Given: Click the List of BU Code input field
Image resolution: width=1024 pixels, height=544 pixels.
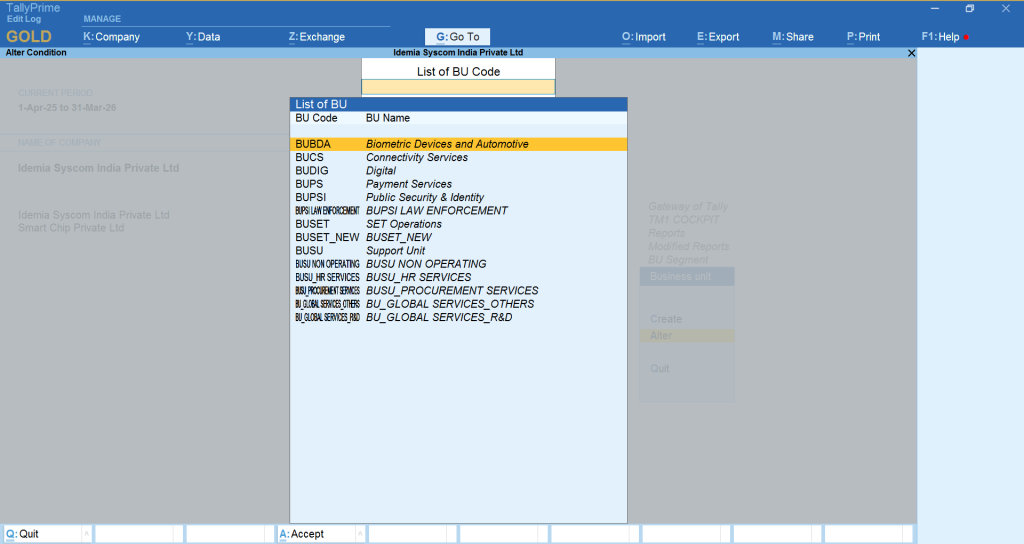Looking at the screenshot, I should point(457,87).
